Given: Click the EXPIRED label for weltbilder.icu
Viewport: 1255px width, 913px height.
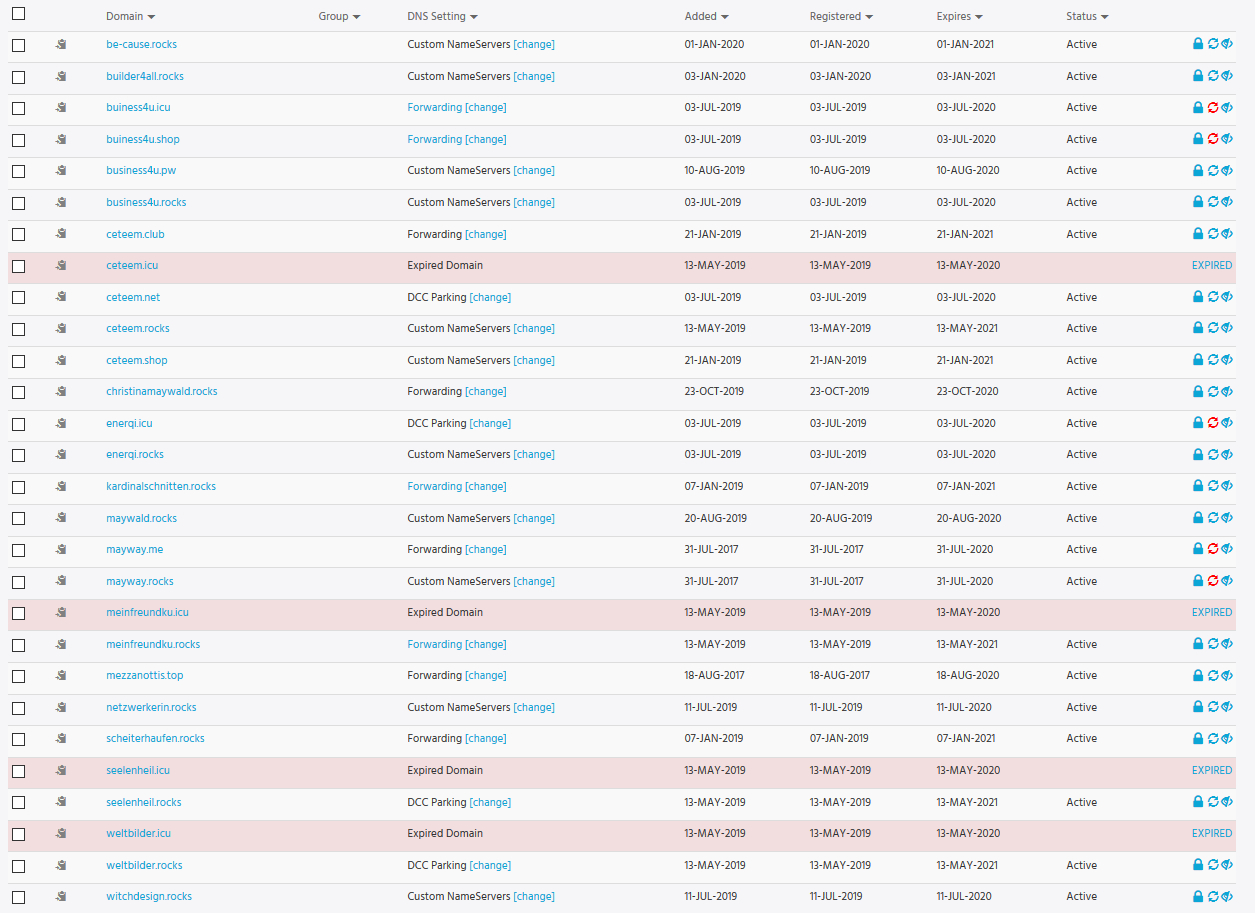Looking at the screenshot, I should pyautogui.click(x=1211, y=833).
